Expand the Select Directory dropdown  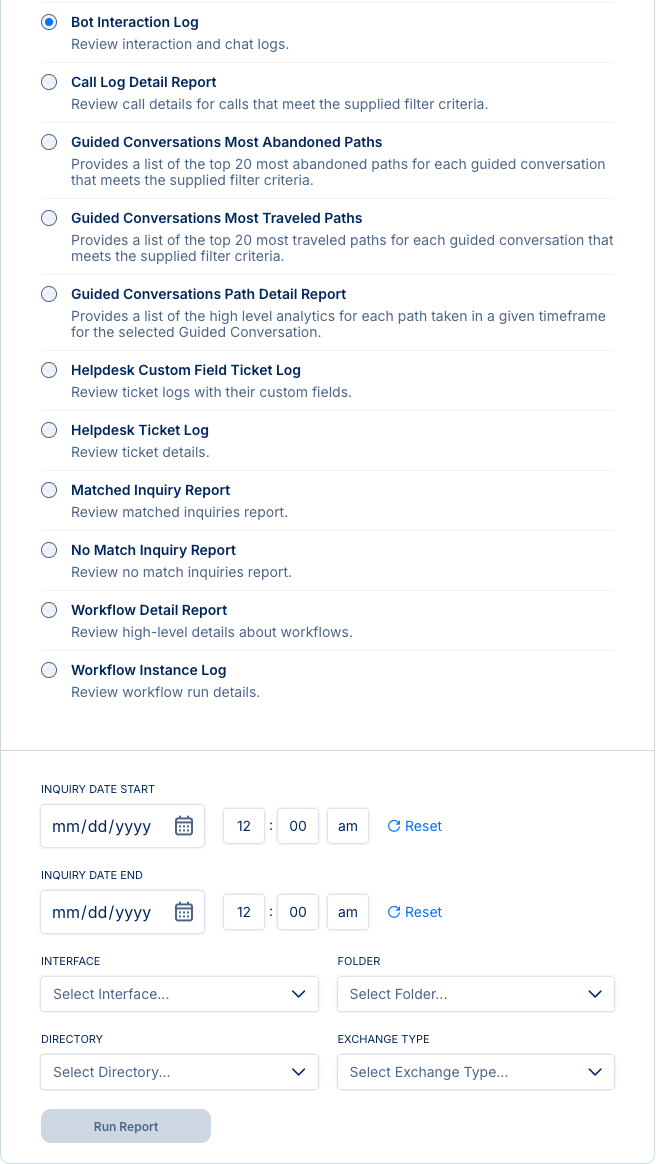pyautogui.click(x=179, y=1072)
